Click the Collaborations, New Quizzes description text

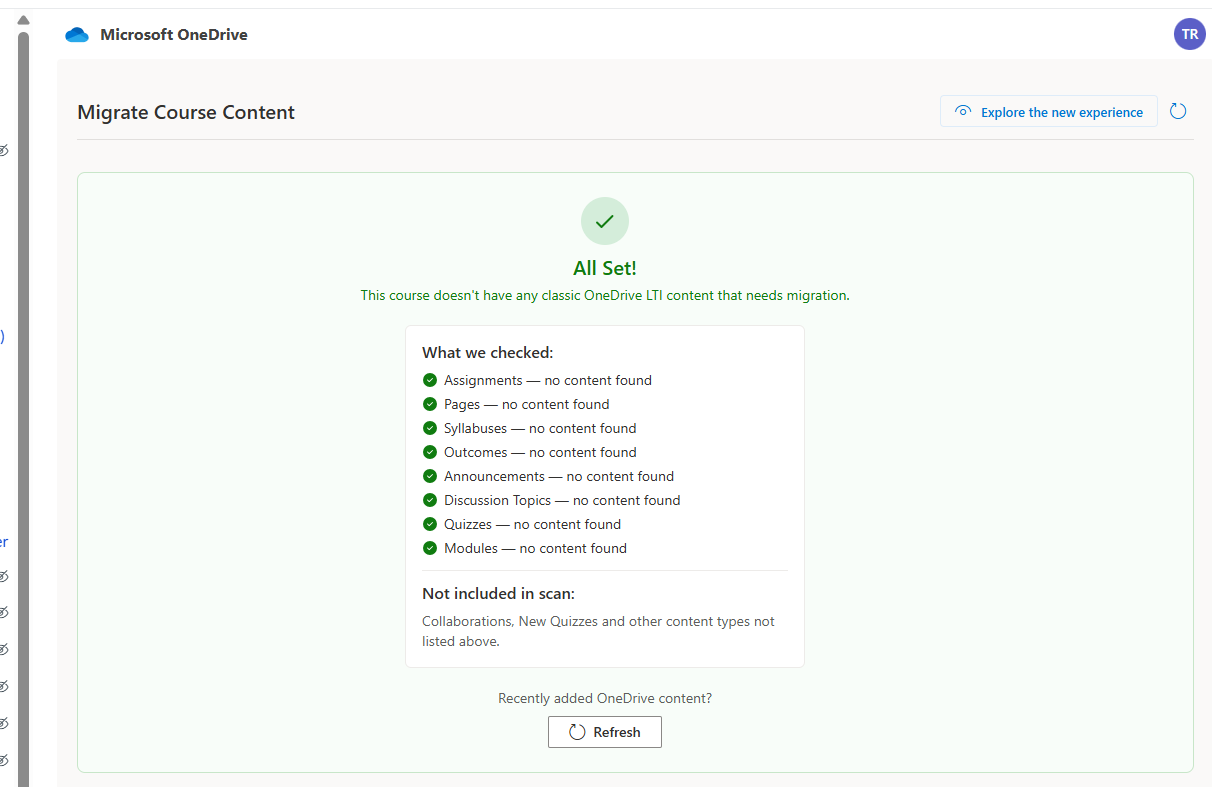pos(598,631)
